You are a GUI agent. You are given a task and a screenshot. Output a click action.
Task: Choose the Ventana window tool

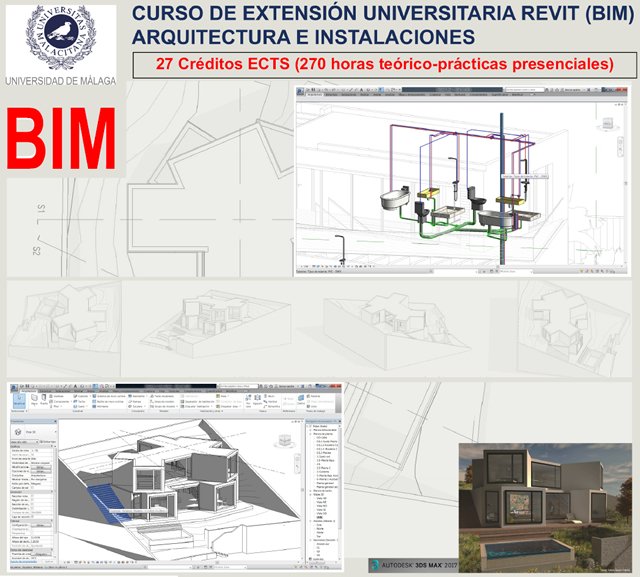tap(56, 396)
